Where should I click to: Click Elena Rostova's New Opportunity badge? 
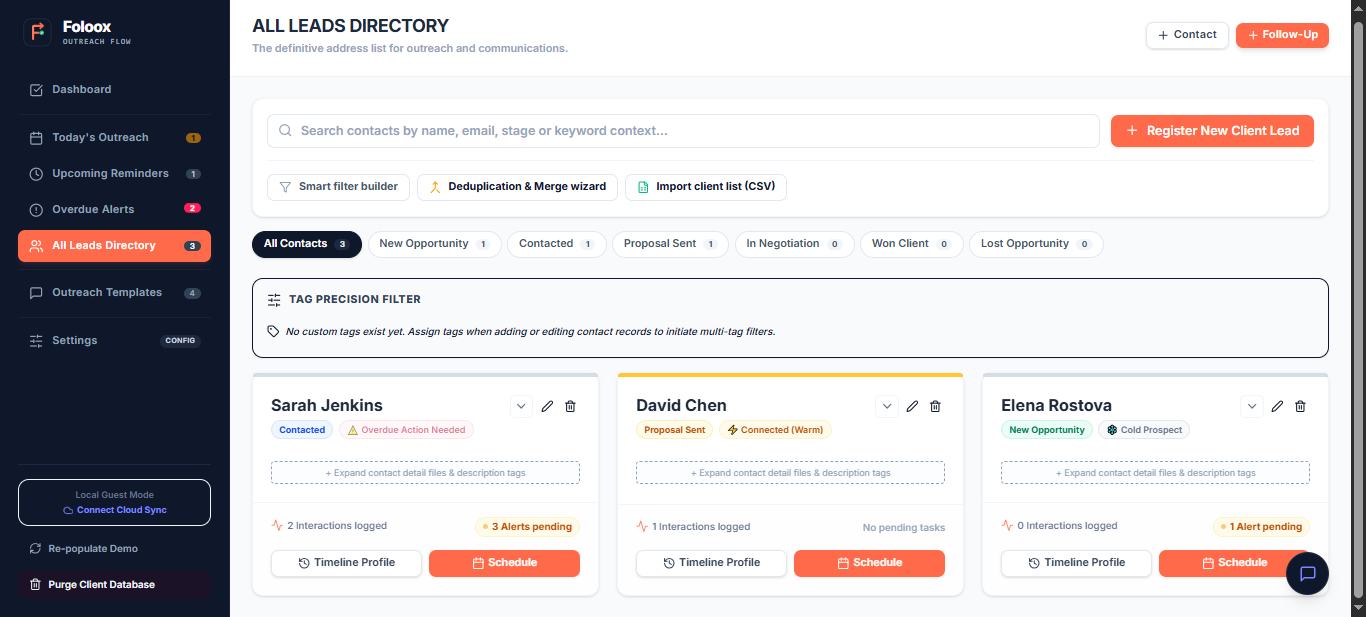point(1047,430)
